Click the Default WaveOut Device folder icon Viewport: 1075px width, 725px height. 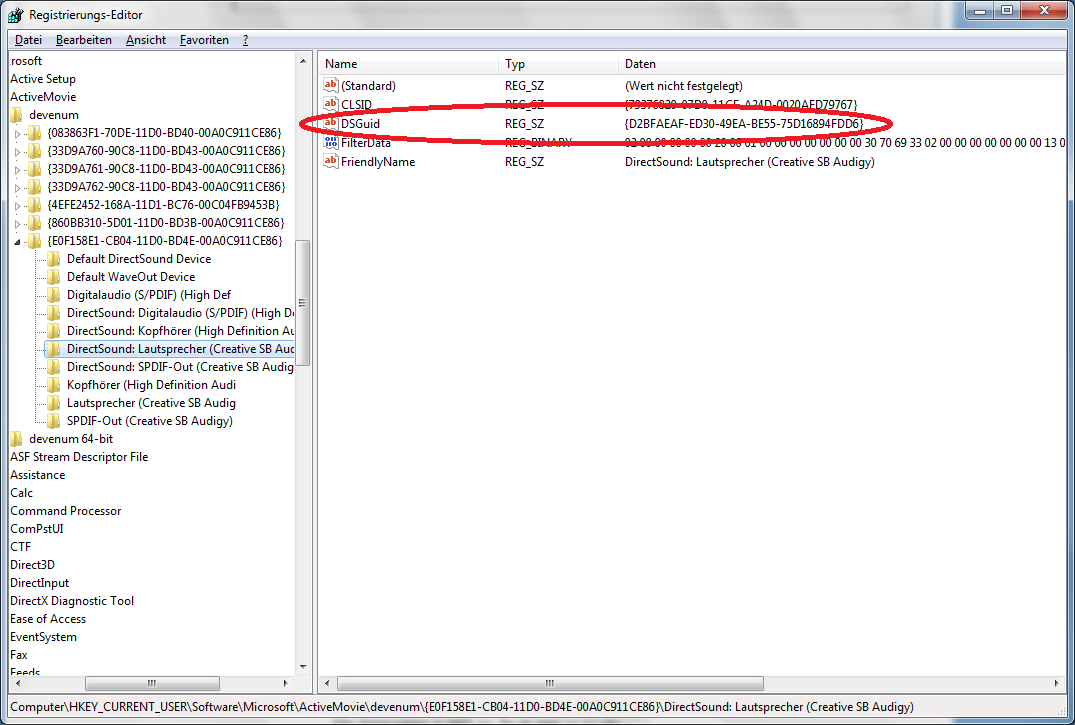53,276
